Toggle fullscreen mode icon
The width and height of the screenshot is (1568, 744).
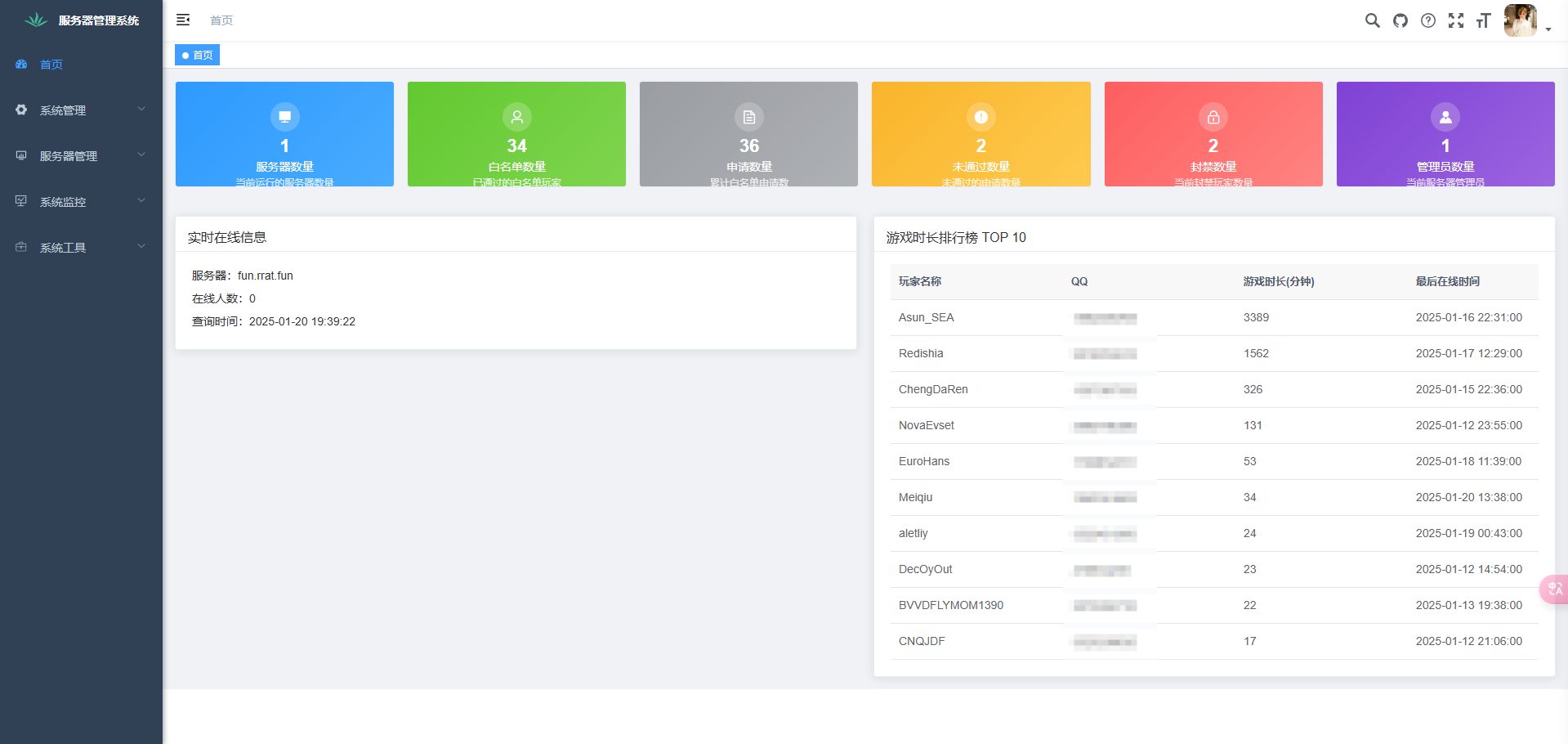pos(1456,20)
